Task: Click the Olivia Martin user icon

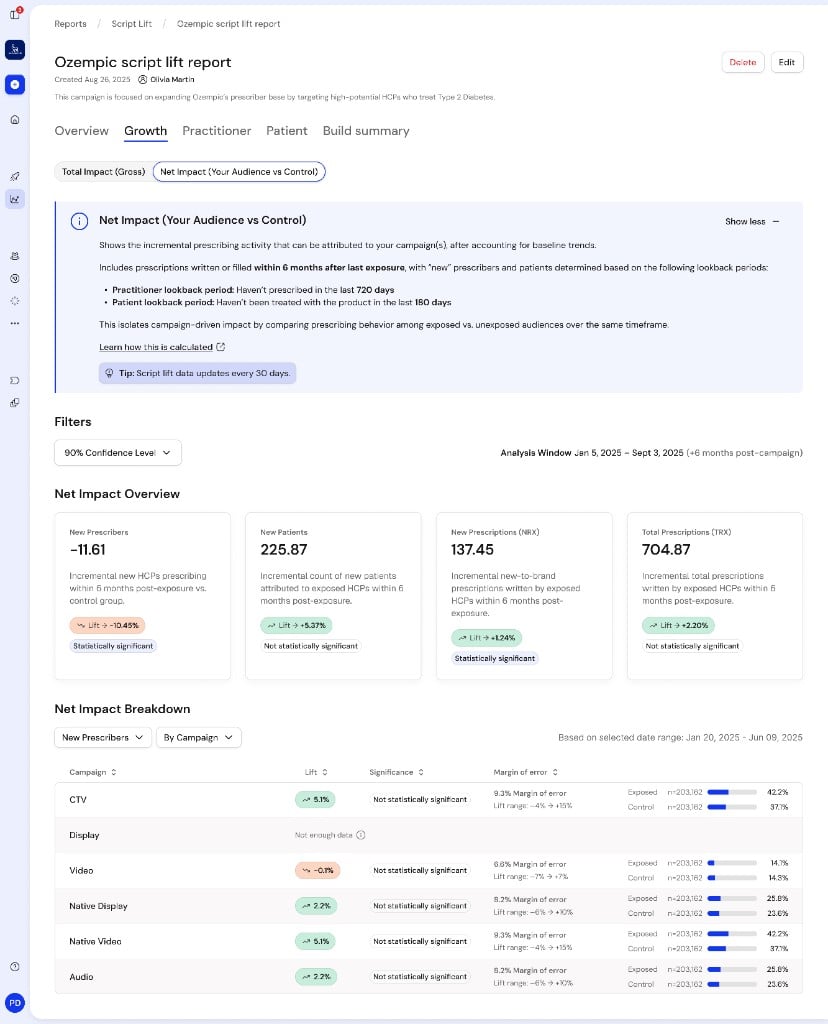Action: point(142,80)
